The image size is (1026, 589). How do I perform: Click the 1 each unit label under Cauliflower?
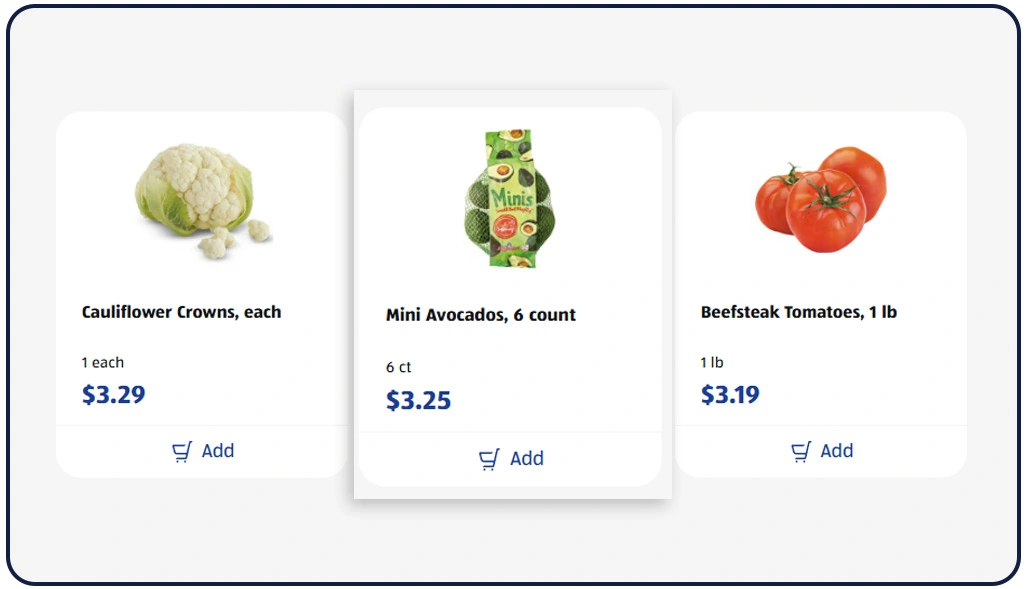click(105, 363)
